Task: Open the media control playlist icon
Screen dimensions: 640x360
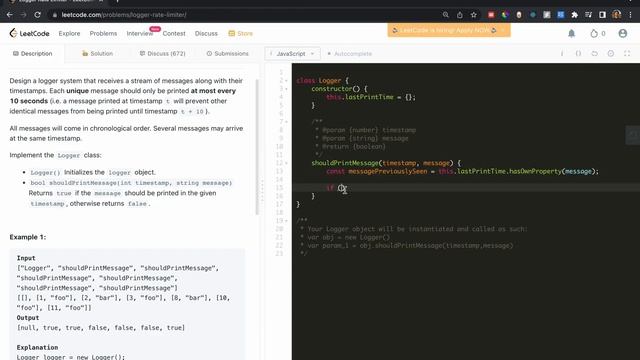Action: click(x=589, y=15)
